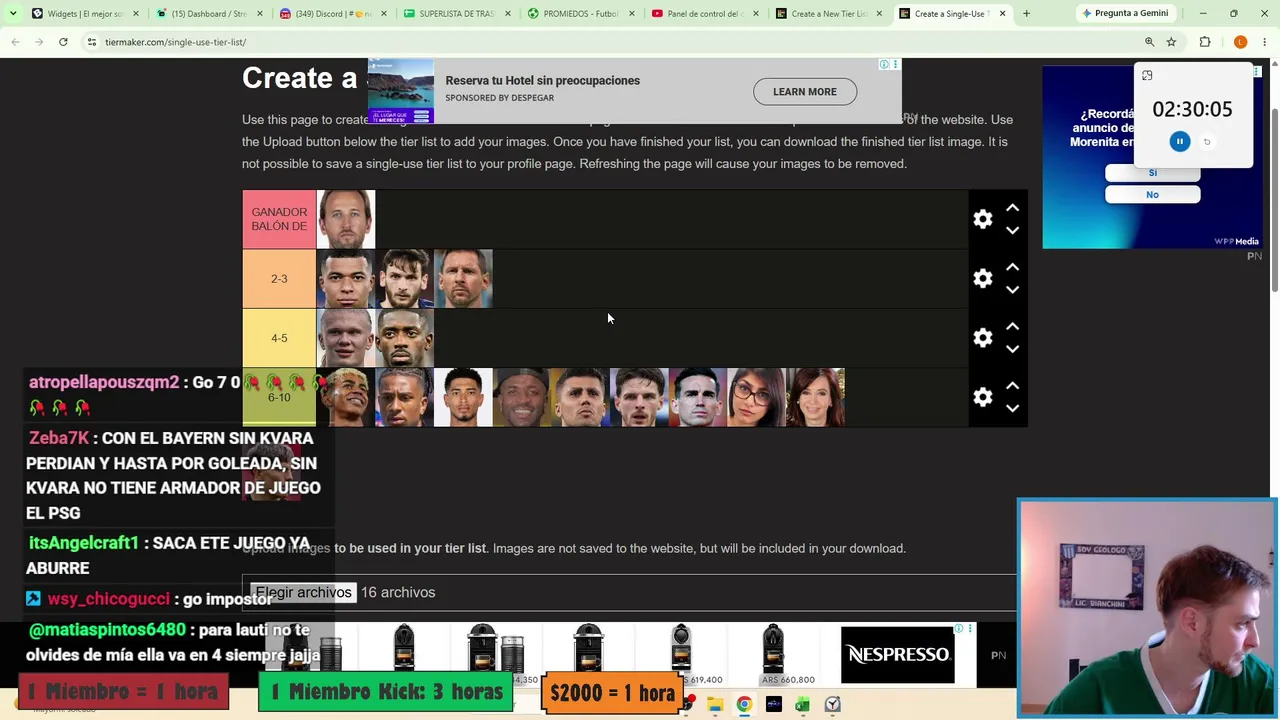The width and height of the screenshot is (1280, 720).
Task: Close the Despegar hotel ad
Action: coord(896,64)
